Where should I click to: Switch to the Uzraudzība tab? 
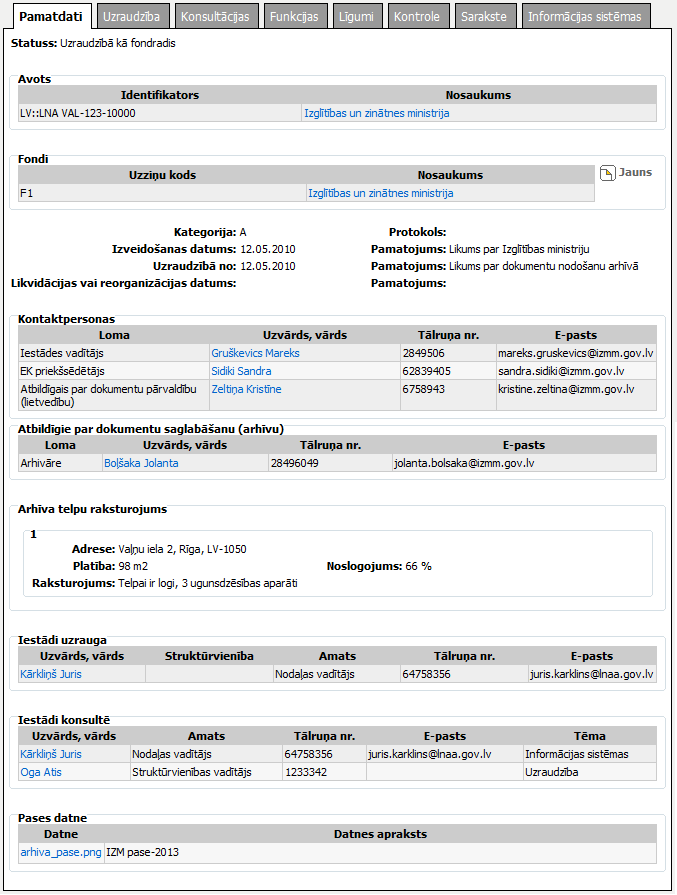point(132,17)
